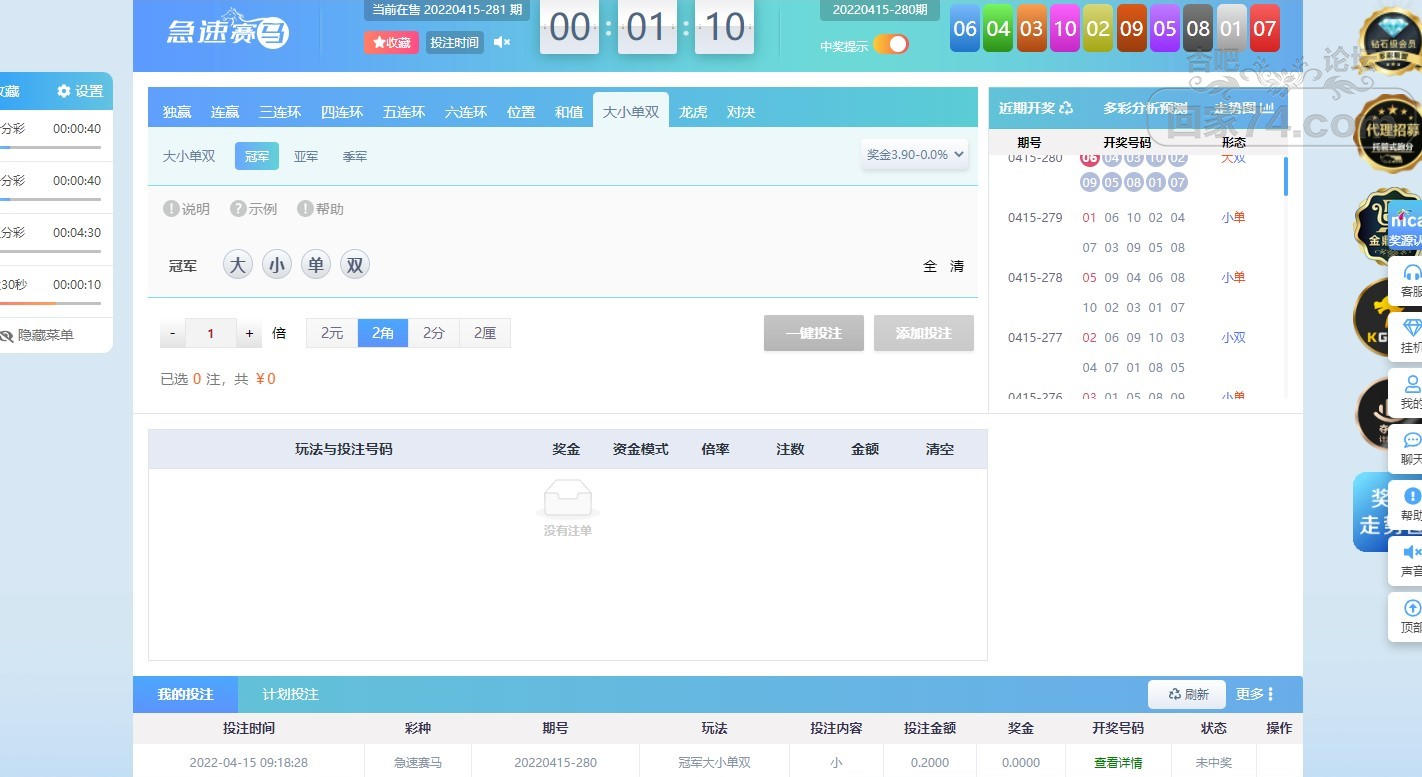Click the 说明 info icon
Screen dimensions: 1422x777
(171, 209)
